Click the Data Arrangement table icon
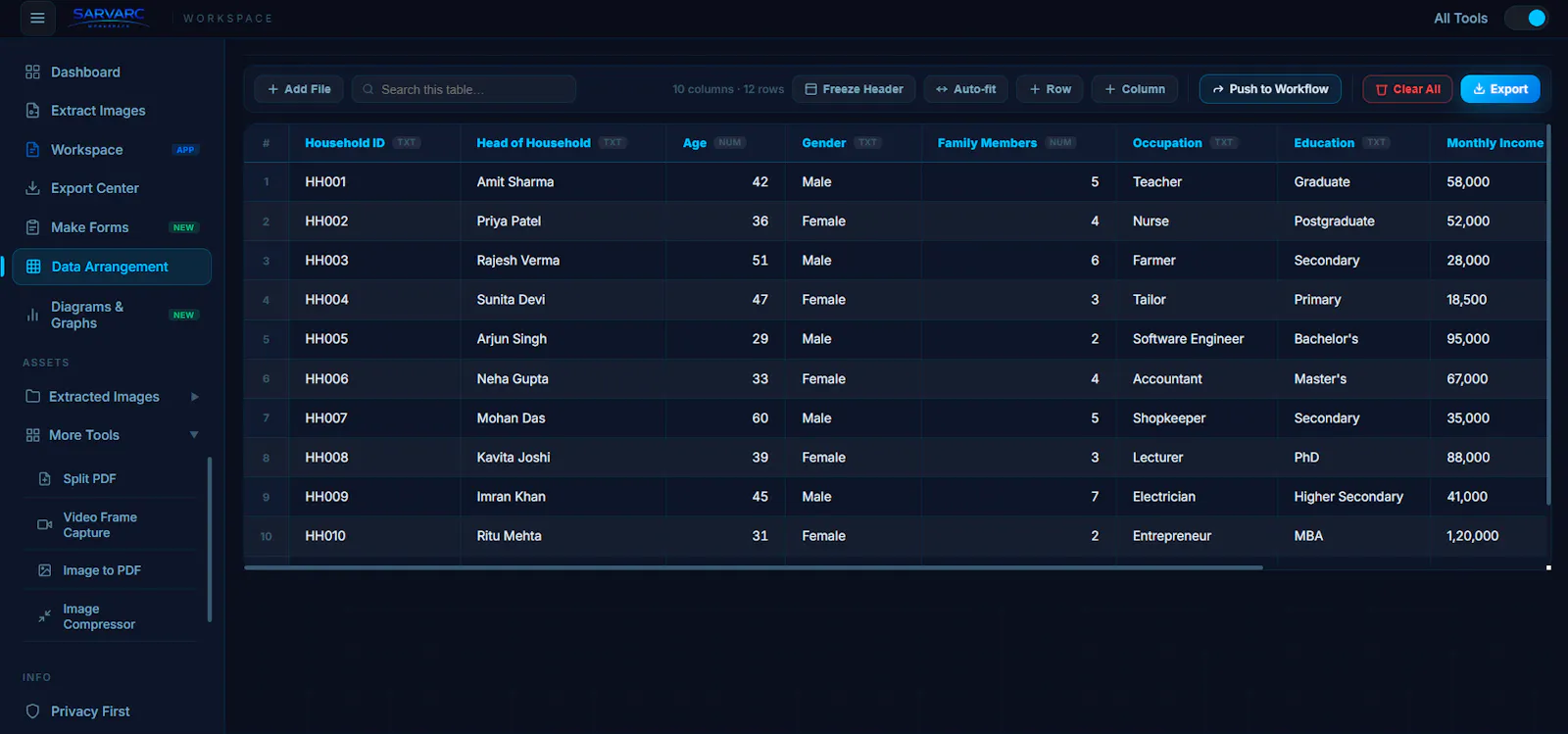This screenshot has height=734, width=1568. point(33,267)
